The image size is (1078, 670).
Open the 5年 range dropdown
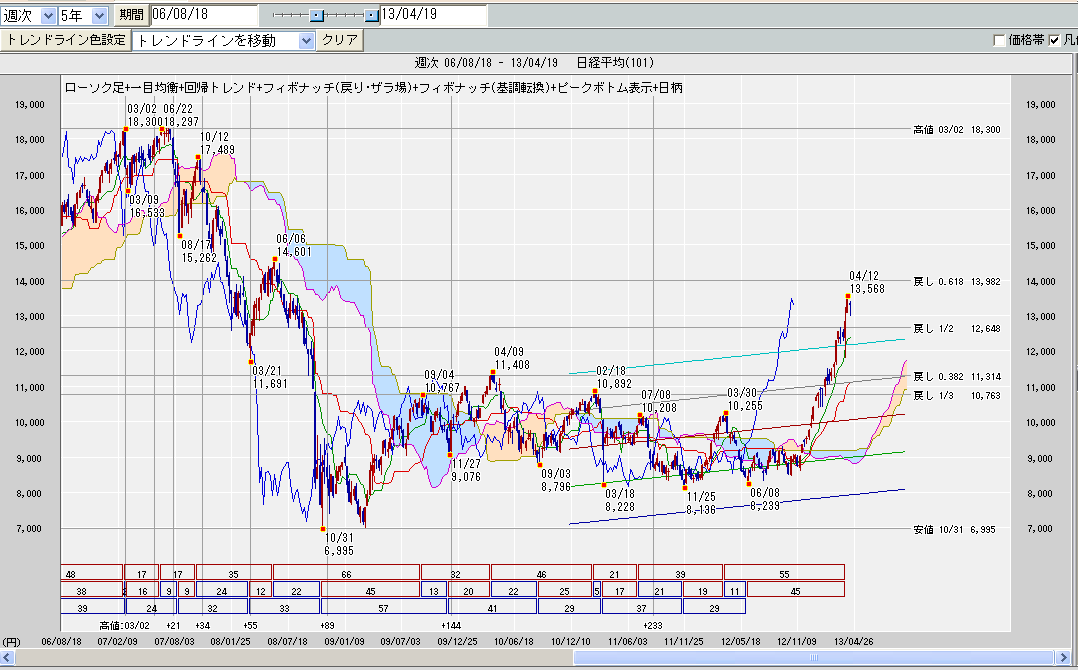click(x=82, y=15)
